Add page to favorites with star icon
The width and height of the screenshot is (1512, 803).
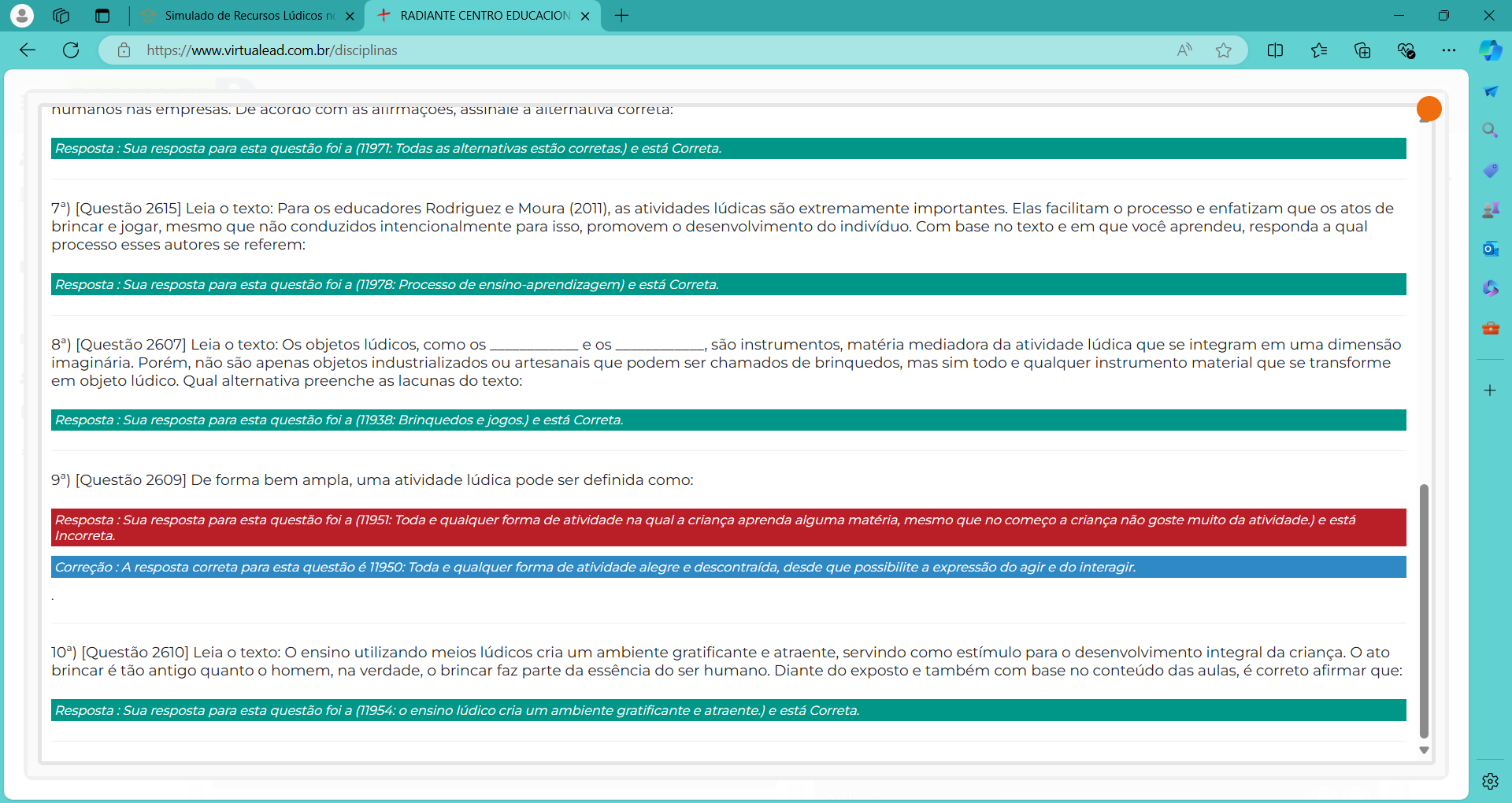pos(1223,50)
